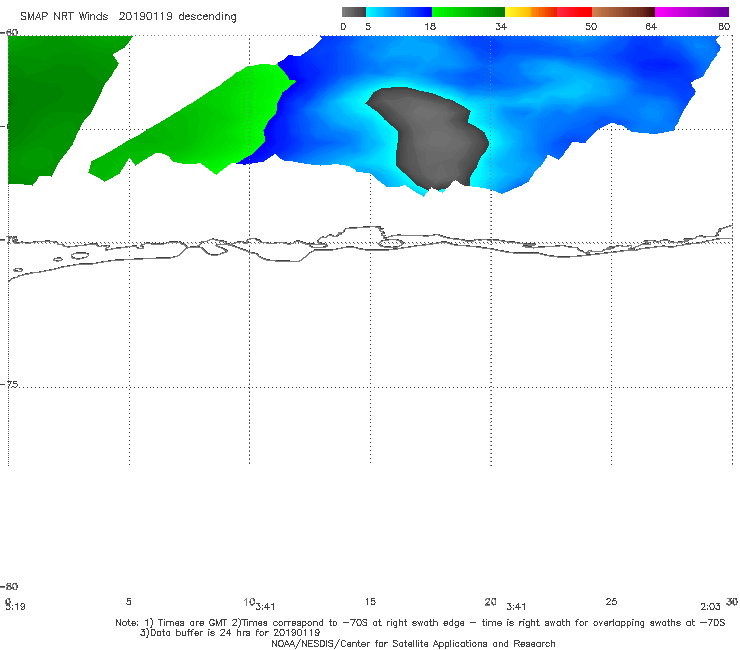The height and width of the screenshot is (650, 740).
Task: Click the brown 50–64 color bar segment
Action: (623, 12)
